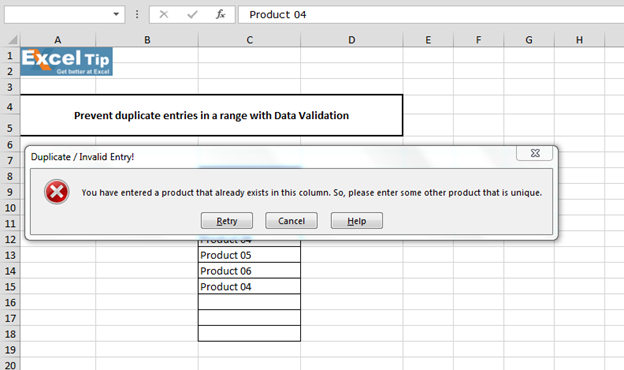
Task: Click the red error icon in dialog
Action: point(57,192)
